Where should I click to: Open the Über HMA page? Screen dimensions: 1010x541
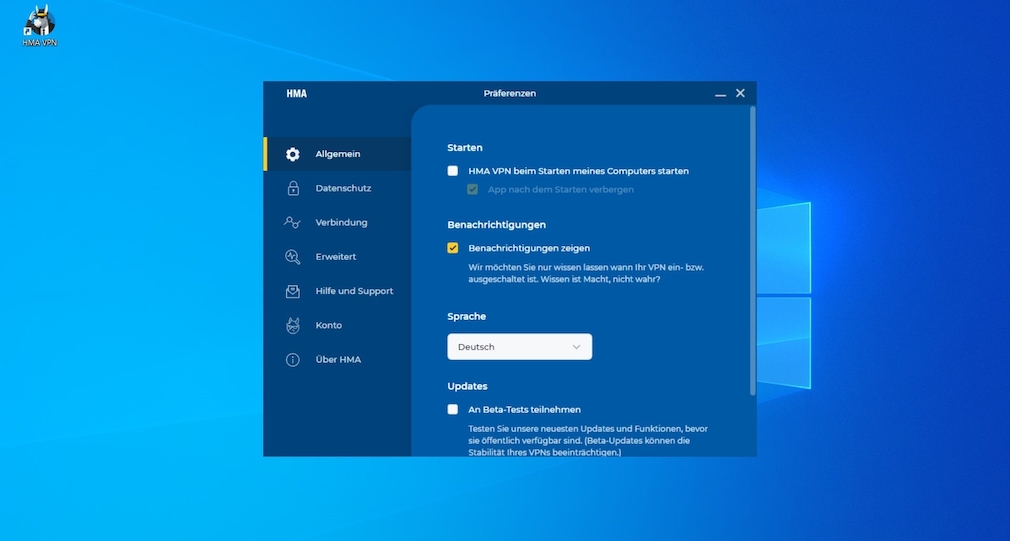tap(338, 360)
